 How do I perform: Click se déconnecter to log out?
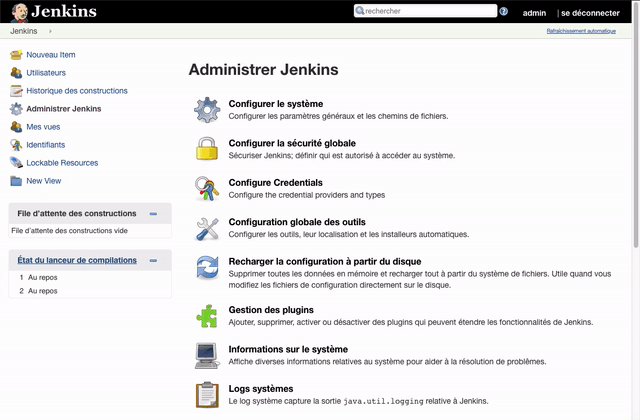pos(590,13)
